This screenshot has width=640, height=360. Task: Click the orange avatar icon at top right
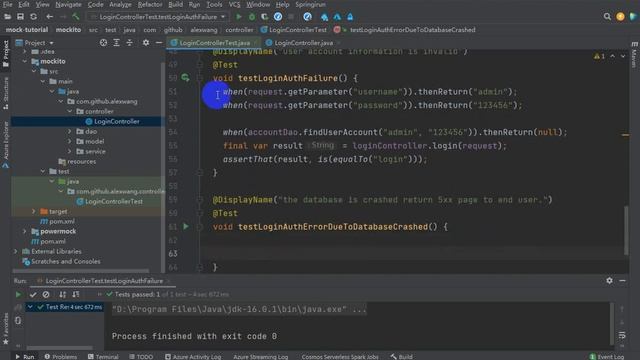[x=620, y=17]
